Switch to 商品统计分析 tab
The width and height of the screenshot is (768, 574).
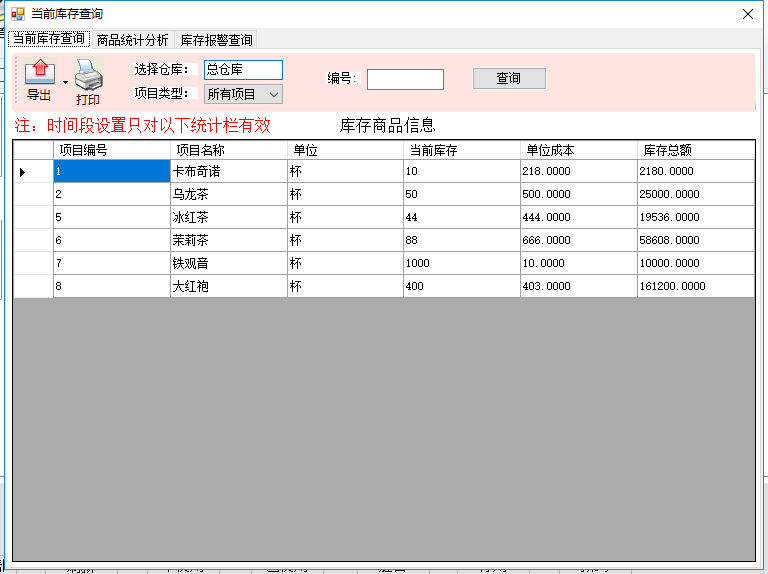(x=132, y=40)
